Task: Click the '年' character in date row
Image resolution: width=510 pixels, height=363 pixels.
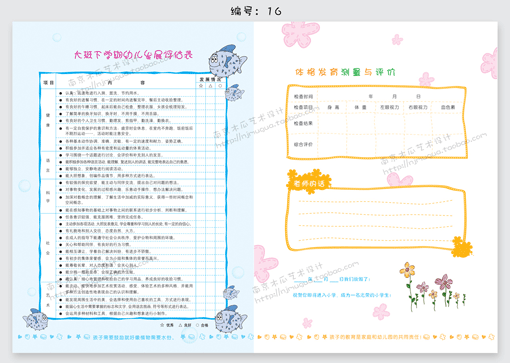Action: [x=371, y=96]
